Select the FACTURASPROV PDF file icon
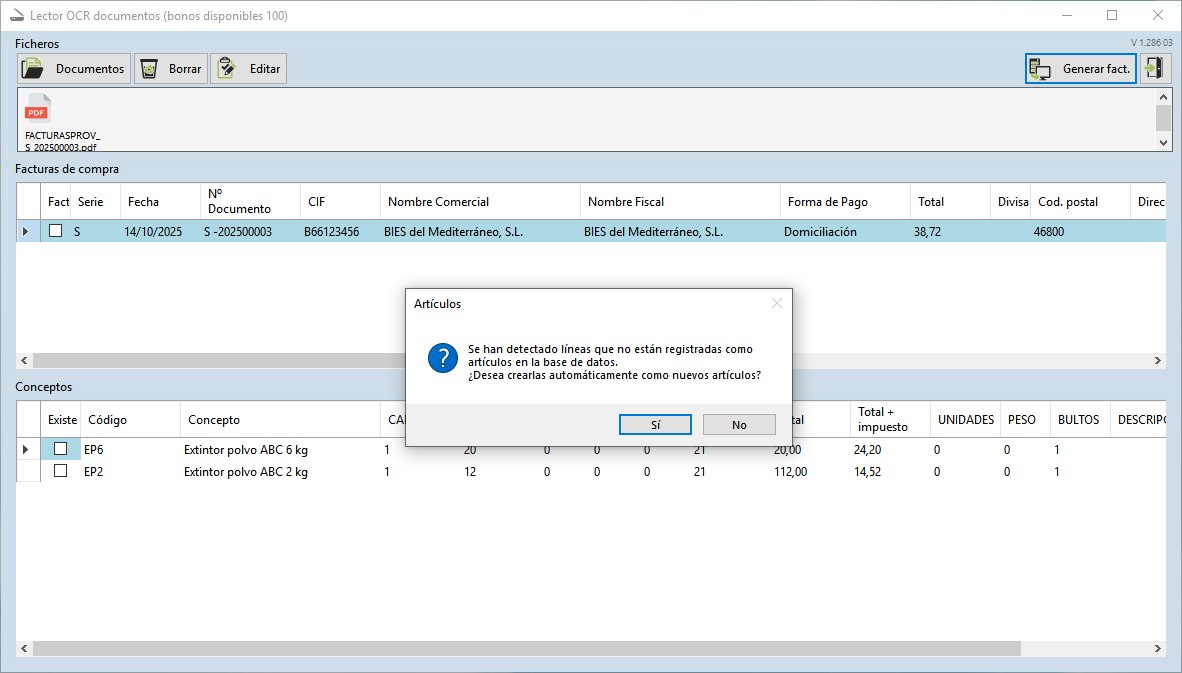Image resolution: width=1182 pixels, height=673 pixels. pyautogui.click(x=38, y=109)
